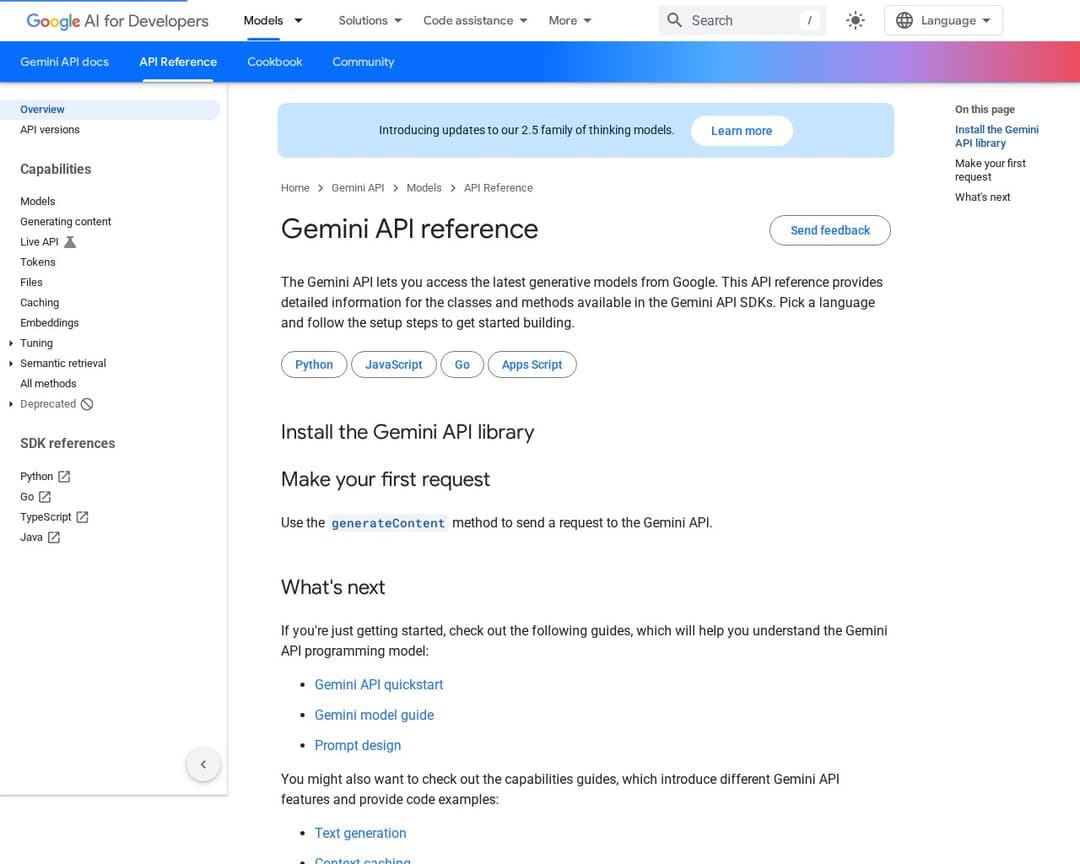Click the Send feedback button
This screenshot has width=1080, height=864.
(830, 230)
